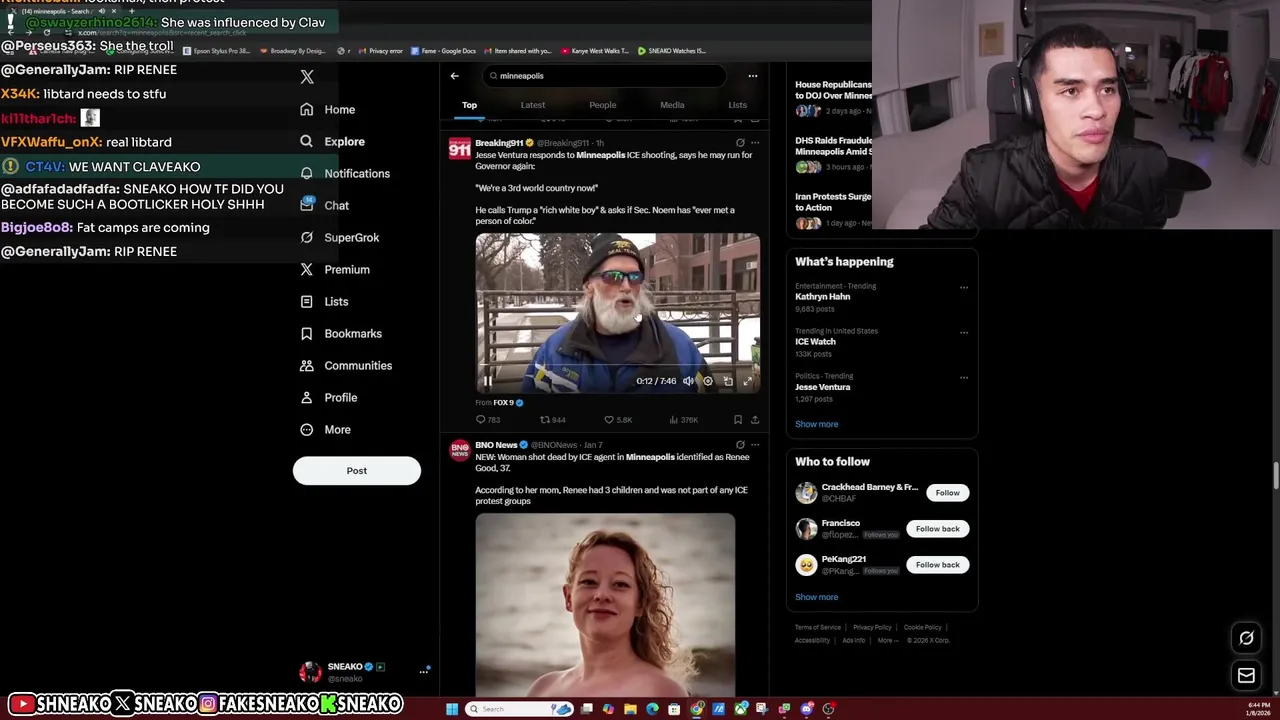This screenshot has height=720, width=1280.
Task: Open Chat in the sidebar
Action: pyautogui.click(x=324, y=205)
